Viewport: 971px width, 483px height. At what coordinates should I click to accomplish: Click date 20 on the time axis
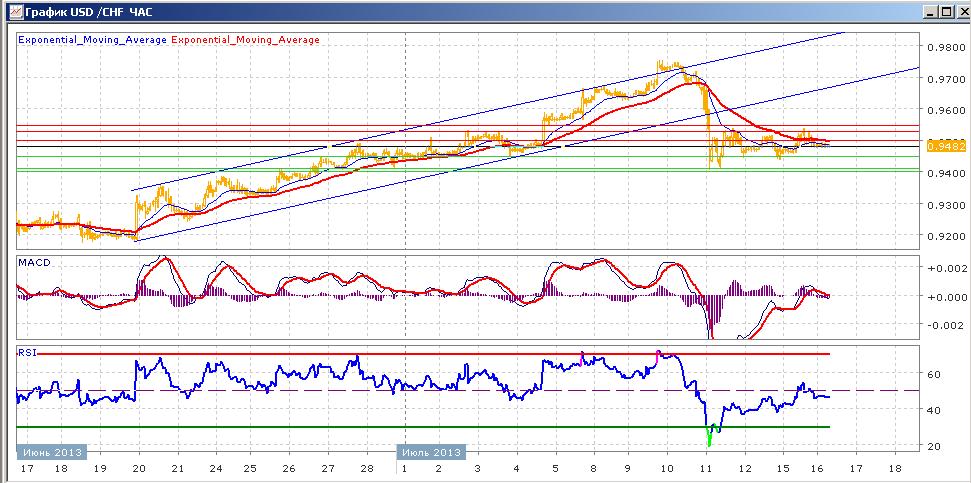tap(139, 469)
